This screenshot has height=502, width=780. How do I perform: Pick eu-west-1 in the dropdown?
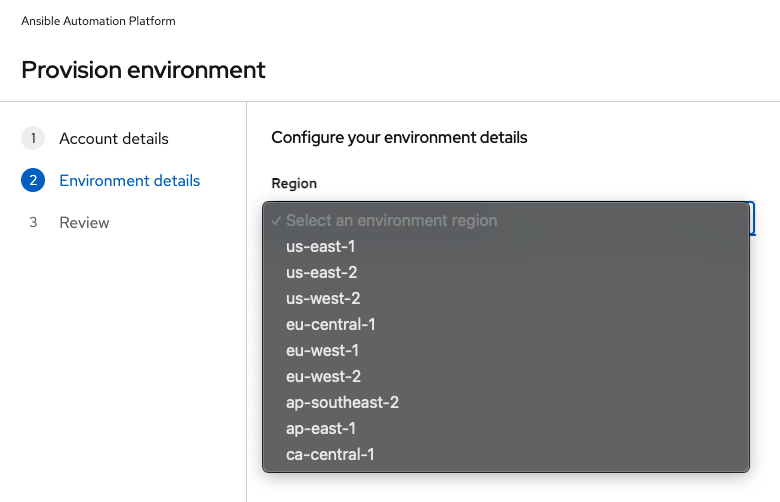506,350
